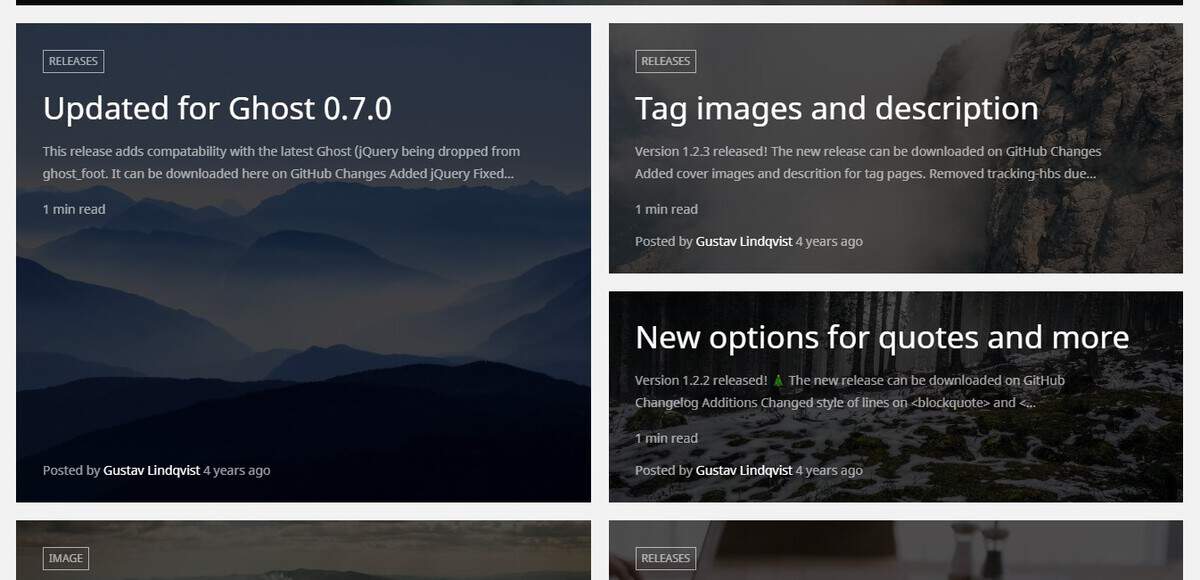Open "New options for quotes and more" post
Screen dimensions: 1200x580
(881, 337)
